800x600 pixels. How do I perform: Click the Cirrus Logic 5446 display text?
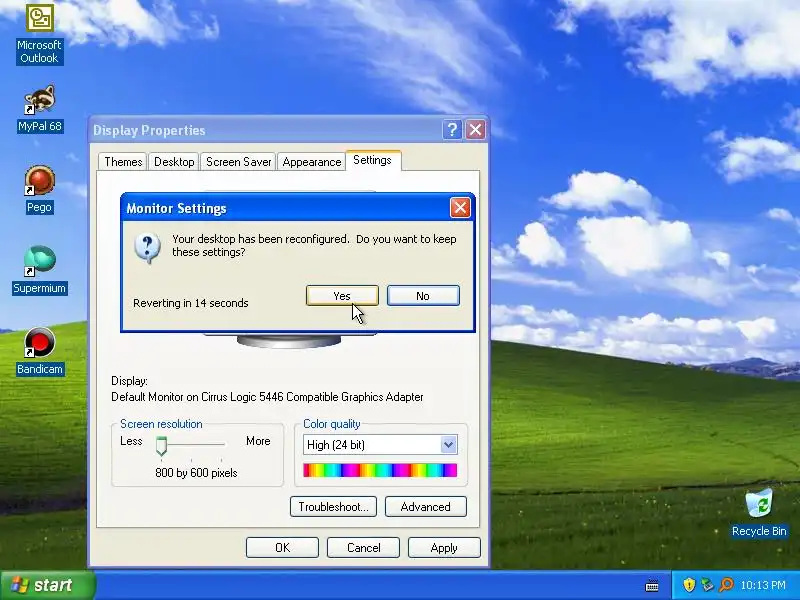267,397
